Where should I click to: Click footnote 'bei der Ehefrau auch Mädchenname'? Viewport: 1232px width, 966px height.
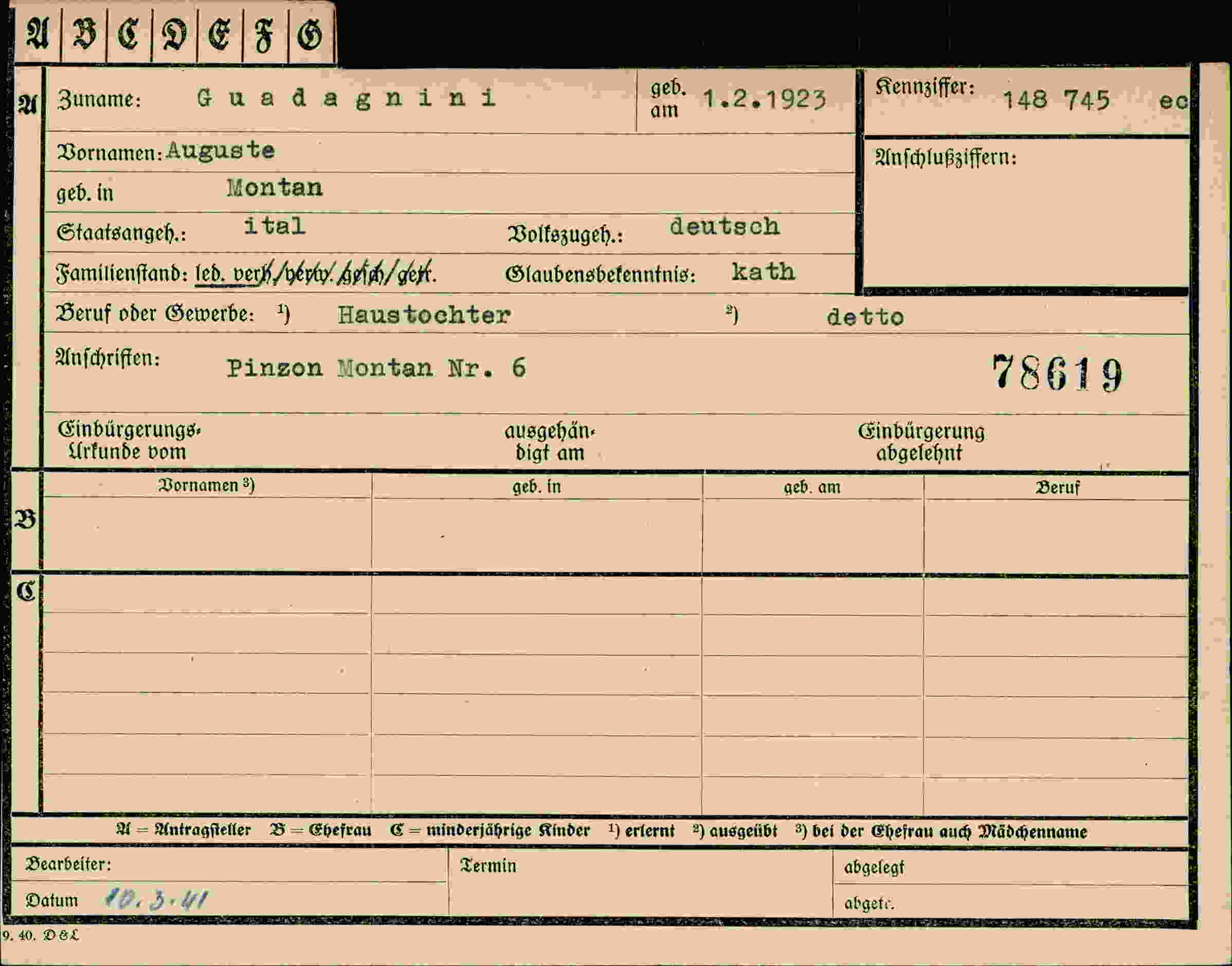[x=950, y=832]
